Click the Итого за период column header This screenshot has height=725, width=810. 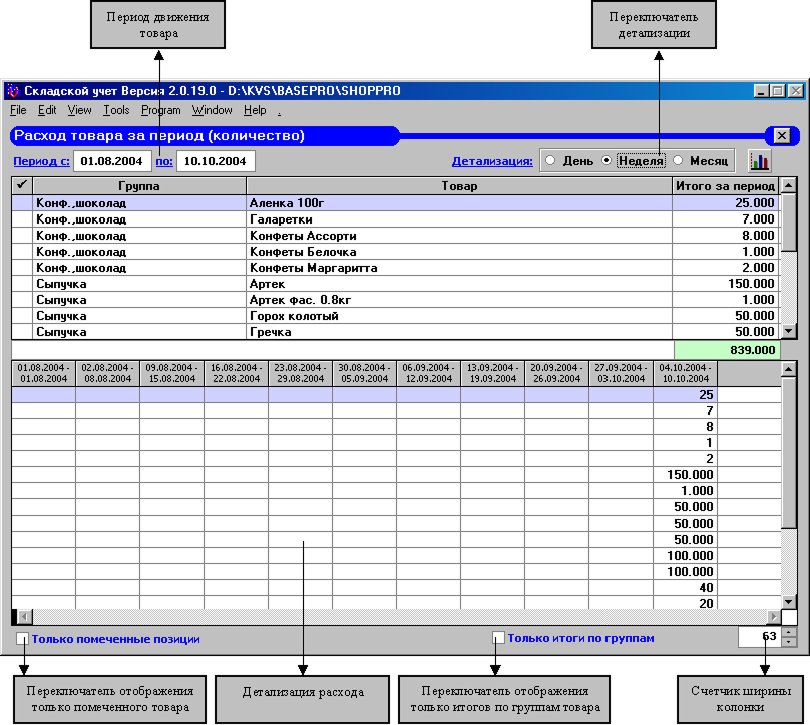tap(726, 186)
